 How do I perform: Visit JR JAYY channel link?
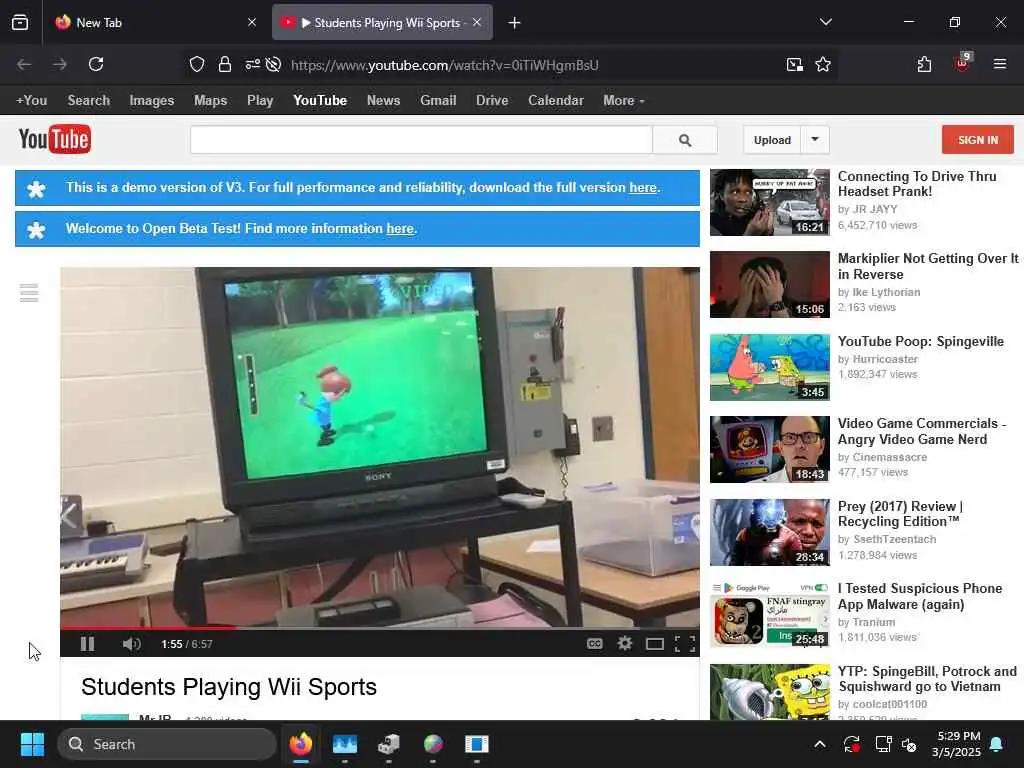875,210
